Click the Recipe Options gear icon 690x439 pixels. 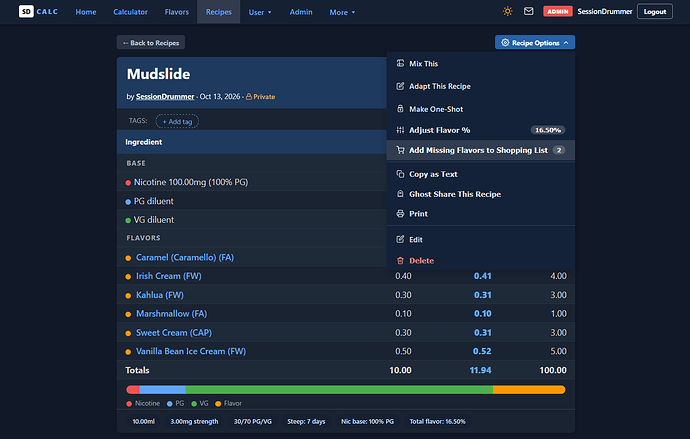click(505, 43)
